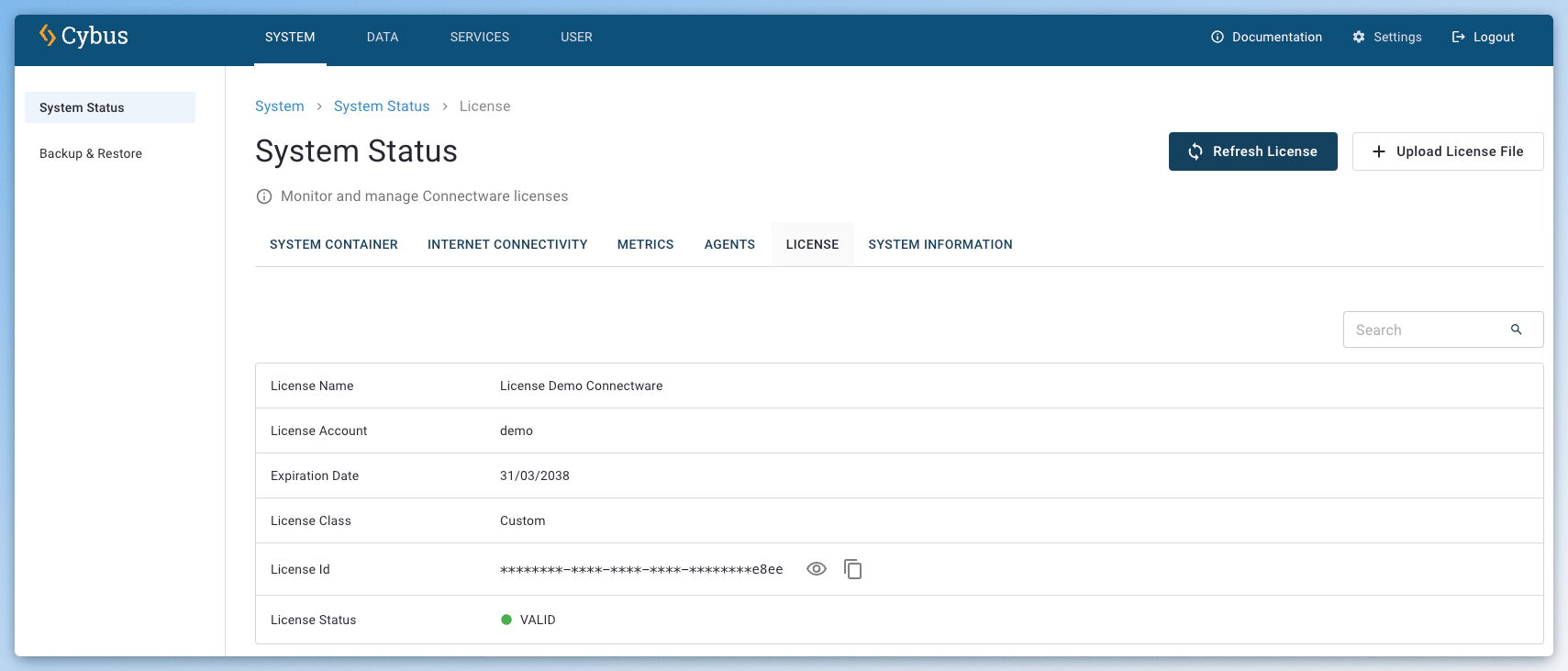Select the Metrics tab

tap(645, 244)
